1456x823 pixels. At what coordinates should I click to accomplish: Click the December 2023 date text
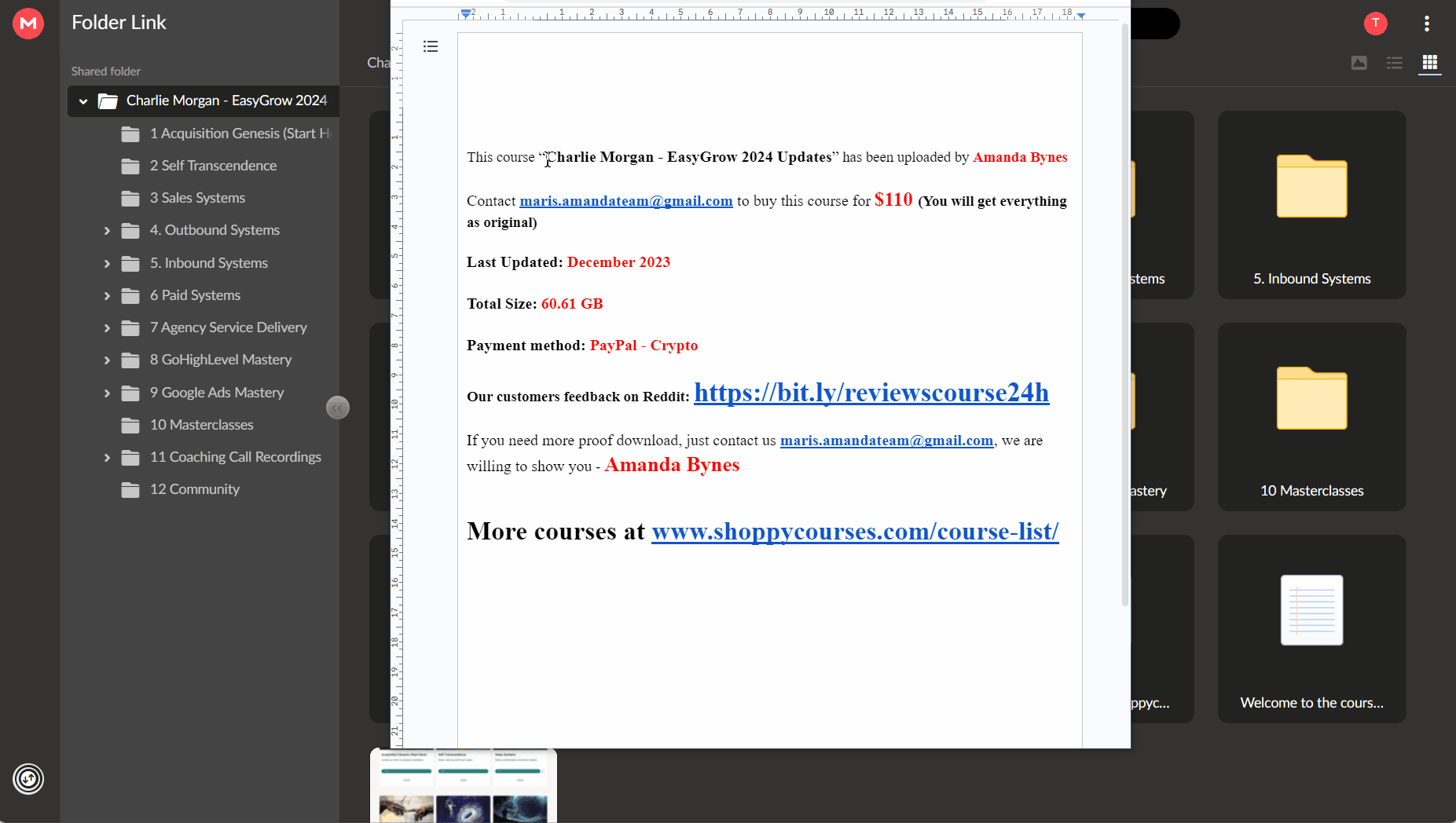pyautogui.click(x=618, y=262)
